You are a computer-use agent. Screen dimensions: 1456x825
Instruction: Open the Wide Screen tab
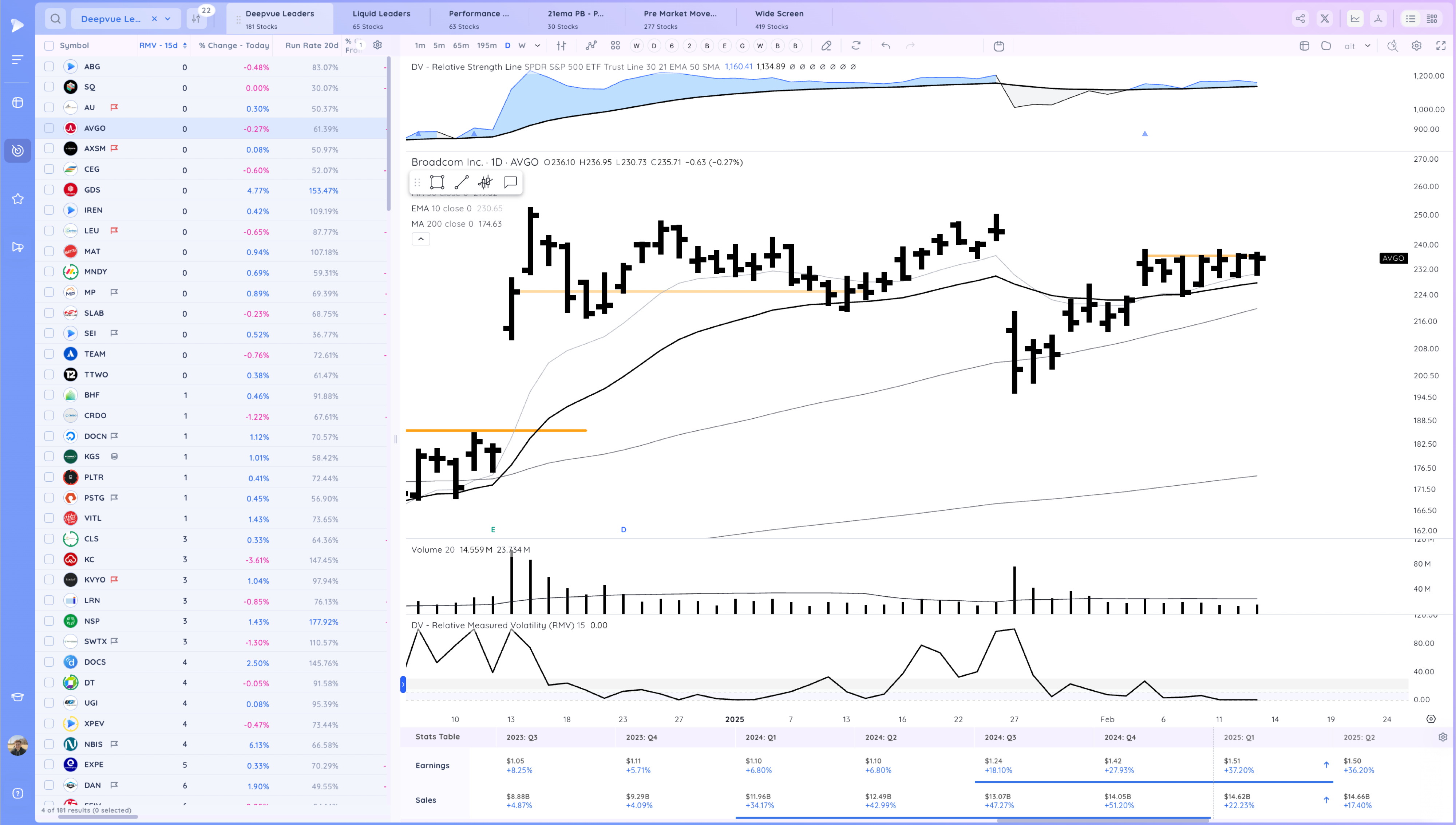779,19
